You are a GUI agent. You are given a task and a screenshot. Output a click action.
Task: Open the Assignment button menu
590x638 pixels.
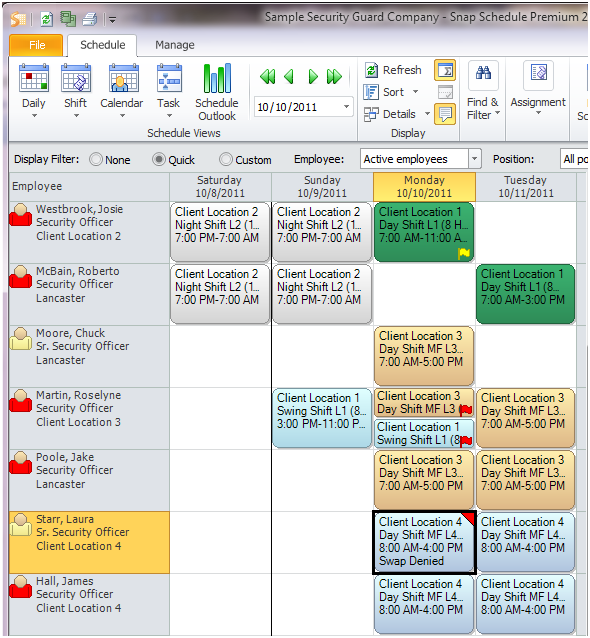(x=538, y=90)
